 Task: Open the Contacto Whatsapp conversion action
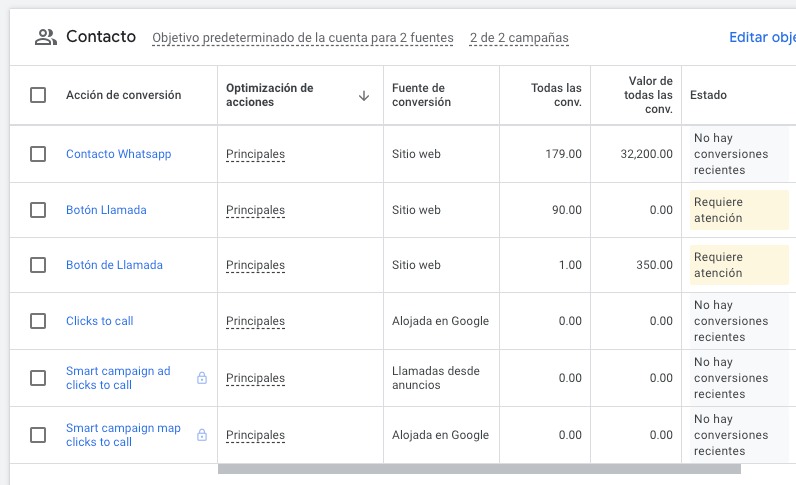pyautogui.click(x=118, y=154)
